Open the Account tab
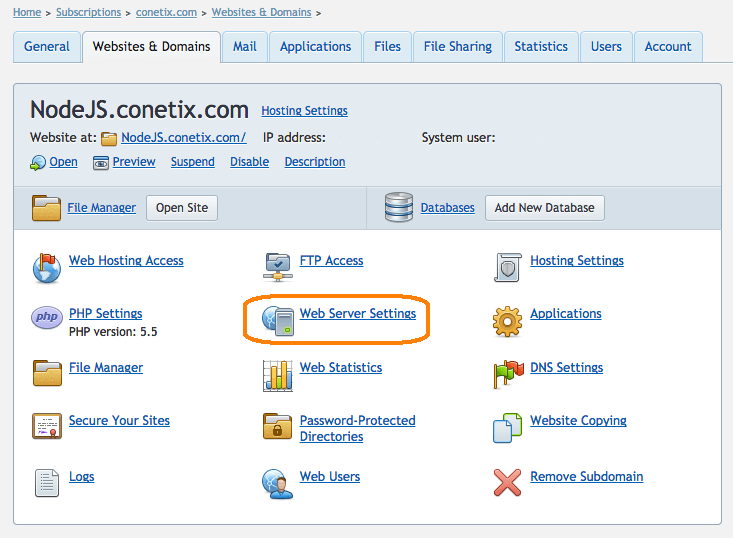This screenshot has width=733, height=538. 668,47
